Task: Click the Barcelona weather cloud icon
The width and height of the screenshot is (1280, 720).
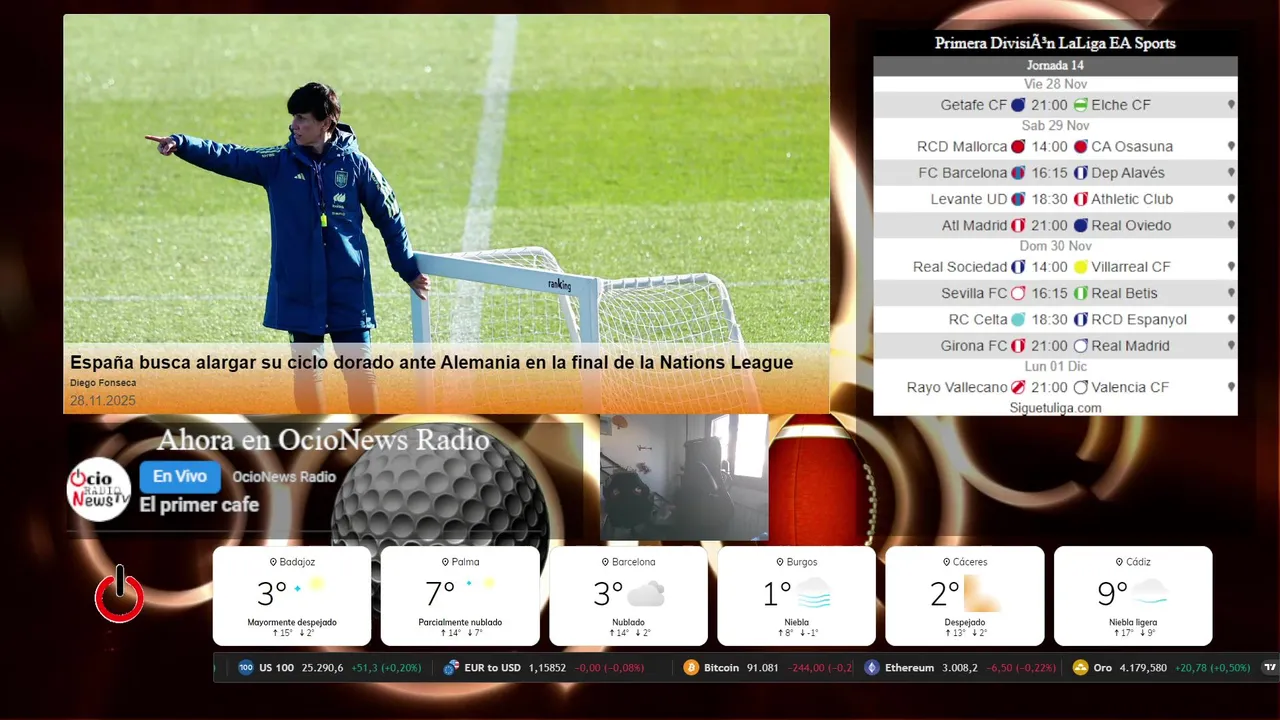Action: (x=646, y=594)
